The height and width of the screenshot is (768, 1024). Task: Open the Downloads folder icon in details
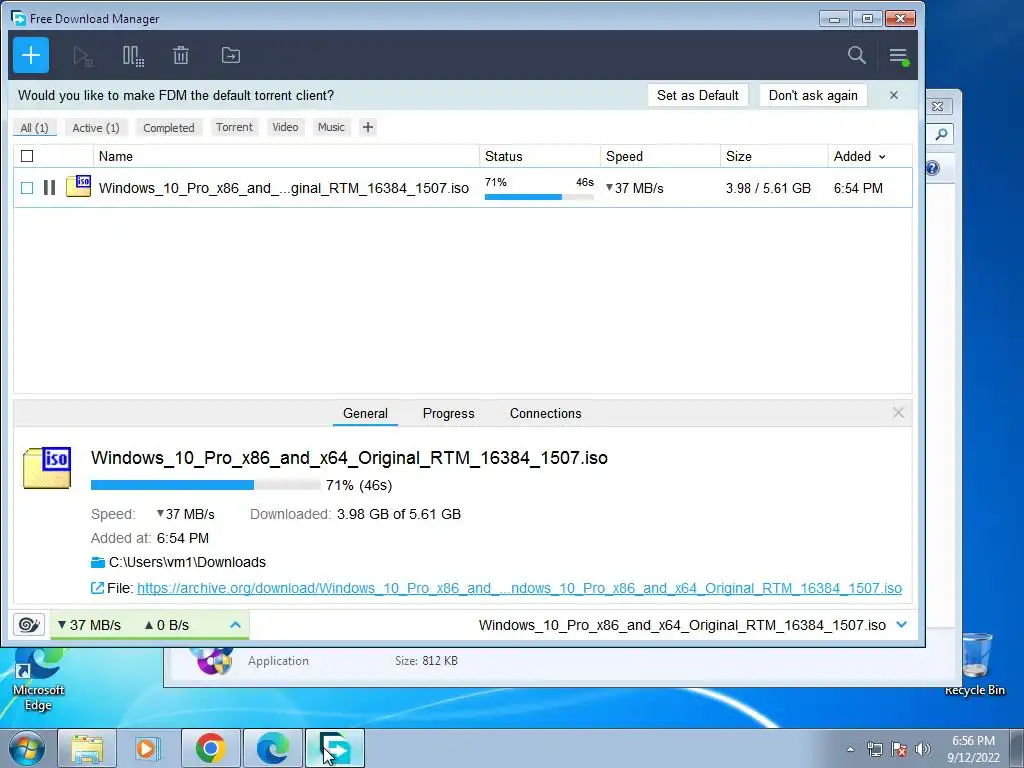[98, 562]
